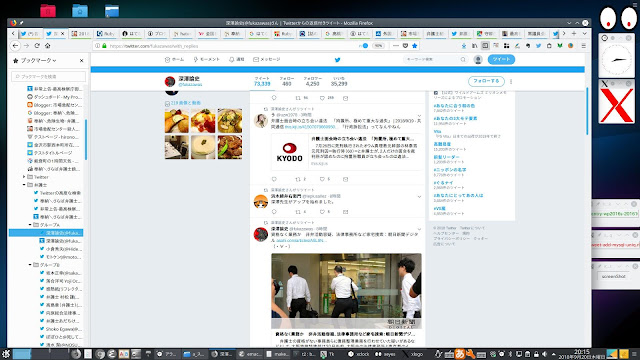Switch to the first Twitter tab
The image size is (640, 360).
coord(30,33)
